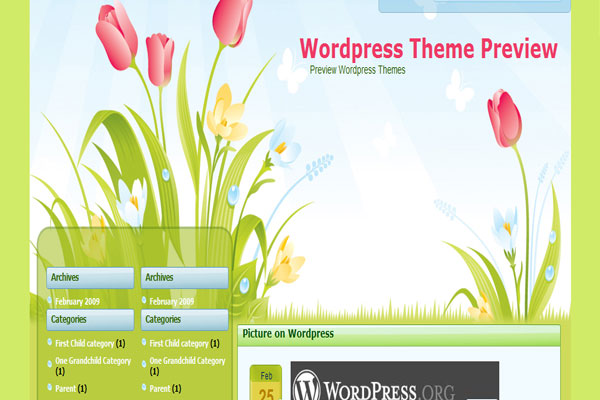Open February 2009 in left Archives column
The image size is (600, 400).
pyautogui.click(x=77, y=302)
